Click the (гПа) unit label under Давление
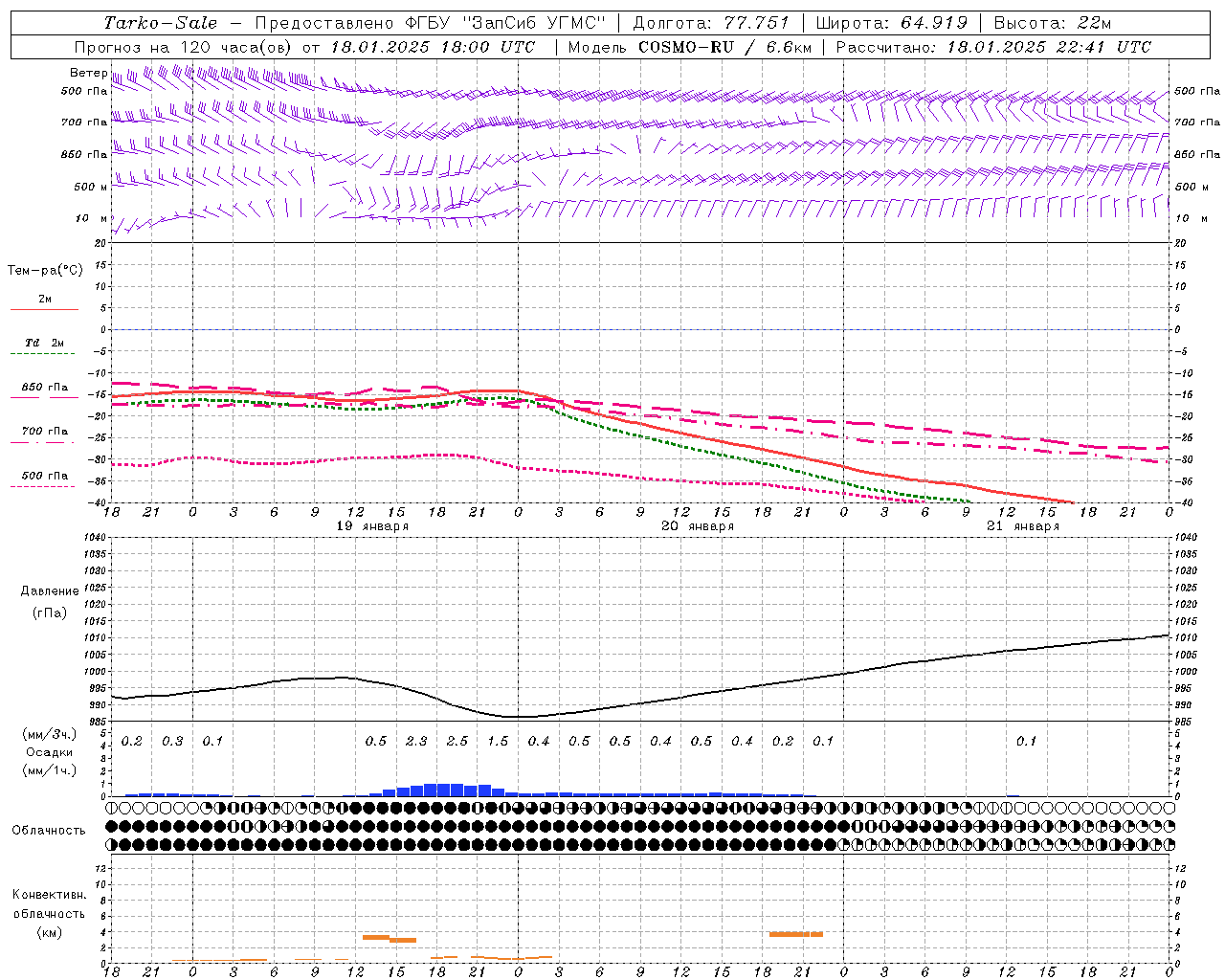Viewport: 1225px width, 980px height. pos(50,612)
